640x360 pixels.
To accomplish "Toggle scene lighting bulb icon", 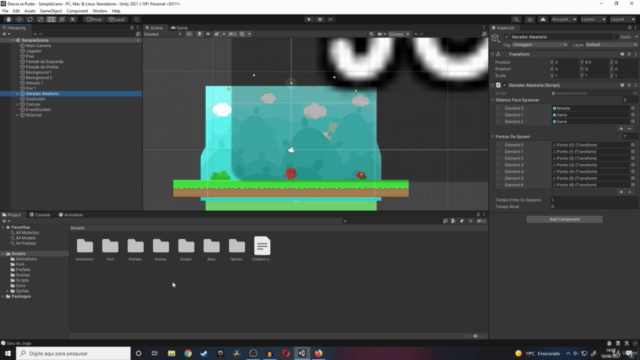I will point(199,34).
